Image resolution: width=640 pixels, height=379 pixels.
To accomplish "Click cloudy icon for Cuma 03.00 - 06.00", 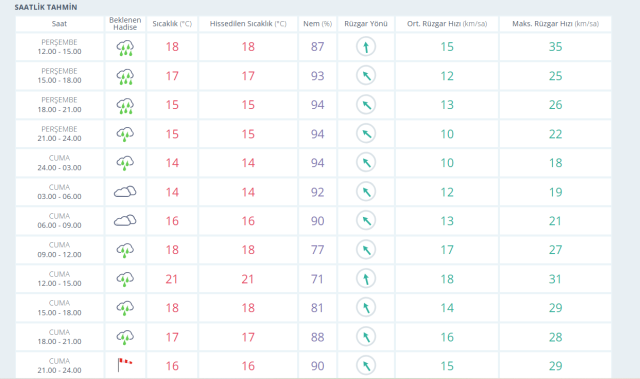I will pos(125,191).
